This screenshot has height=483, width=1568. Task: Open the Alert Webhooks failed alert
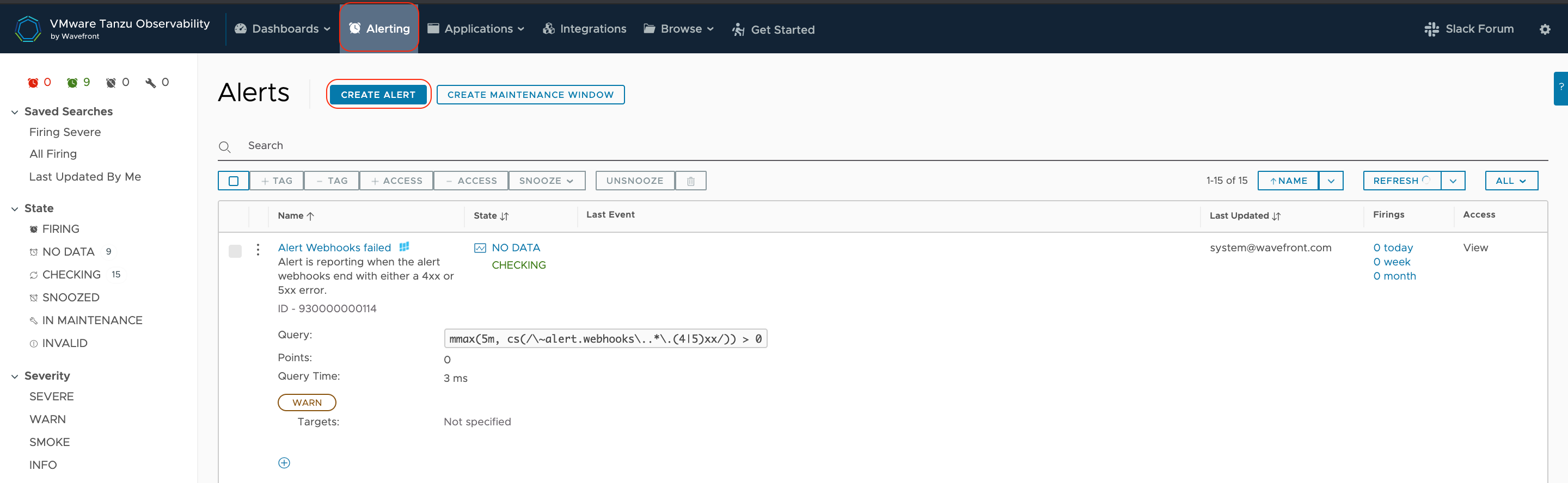point(334,247)
